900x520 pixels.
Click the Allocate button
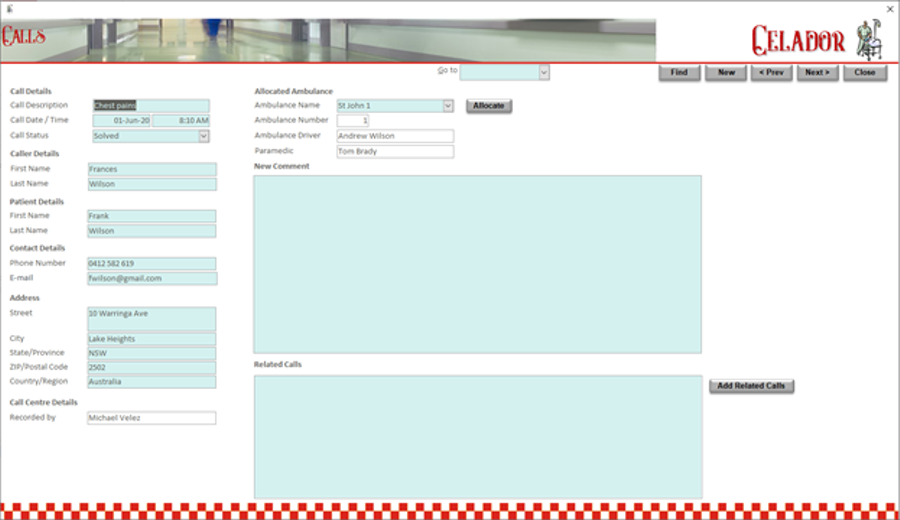click(x=489, y=106)
